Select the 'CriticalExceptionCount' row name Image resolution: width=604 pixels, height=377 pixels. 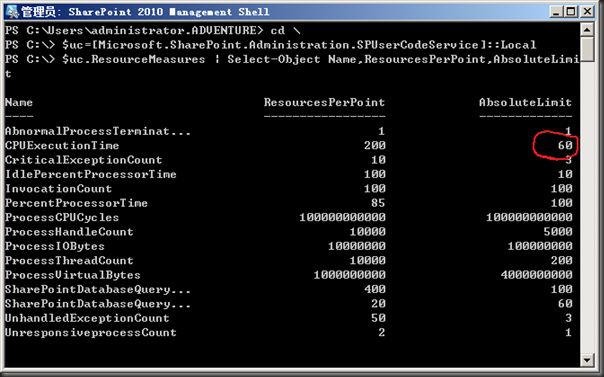[84, 160]
